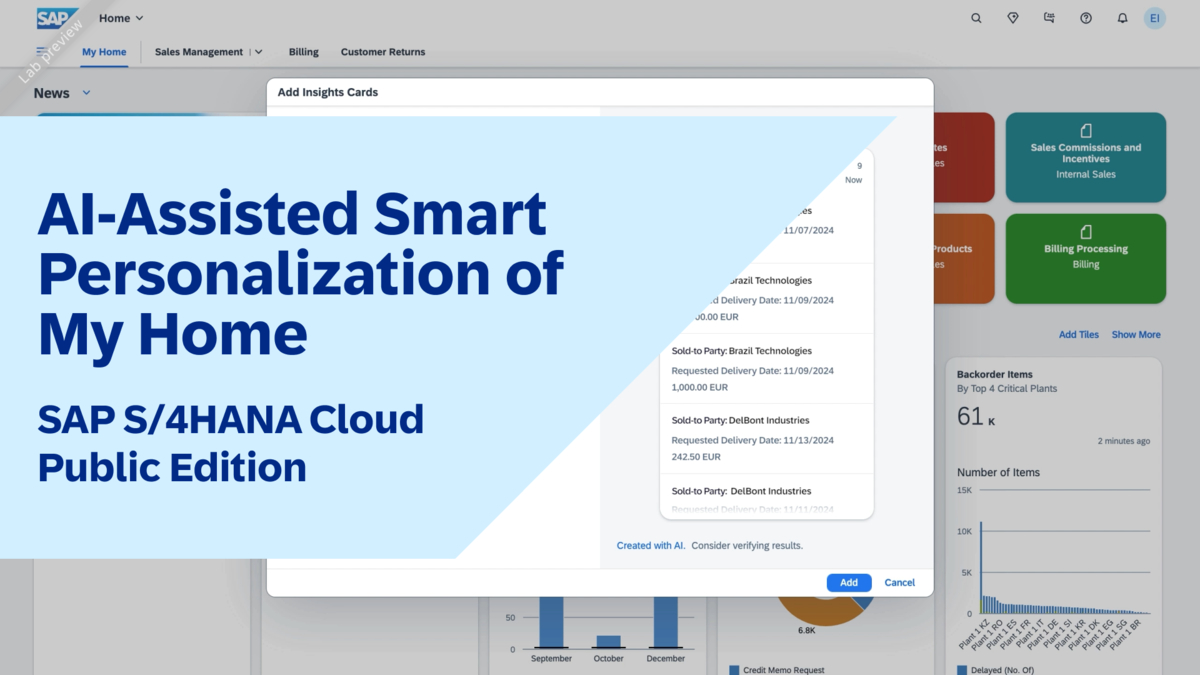Collapse the News section chevron
This screenshot has height=675, width=1200.
[86, 92]
